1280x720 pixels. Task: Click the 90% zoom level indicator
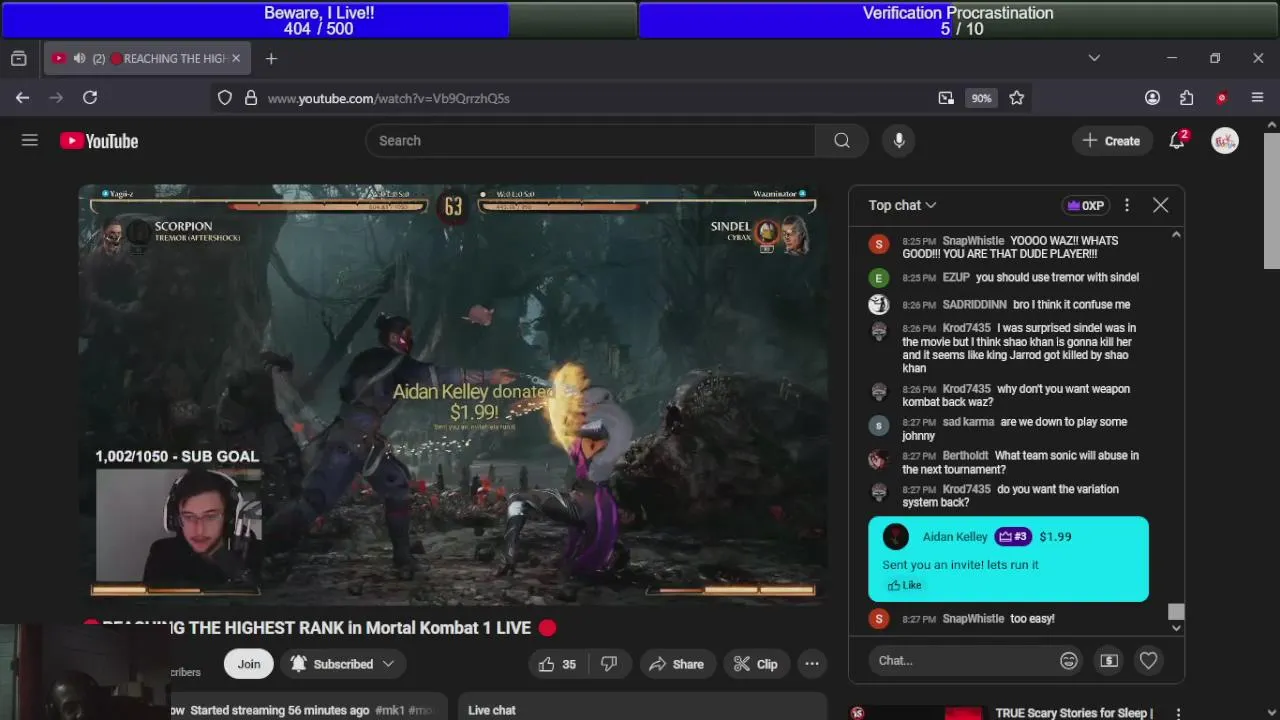pyautogui.click(x=981, y=98)
